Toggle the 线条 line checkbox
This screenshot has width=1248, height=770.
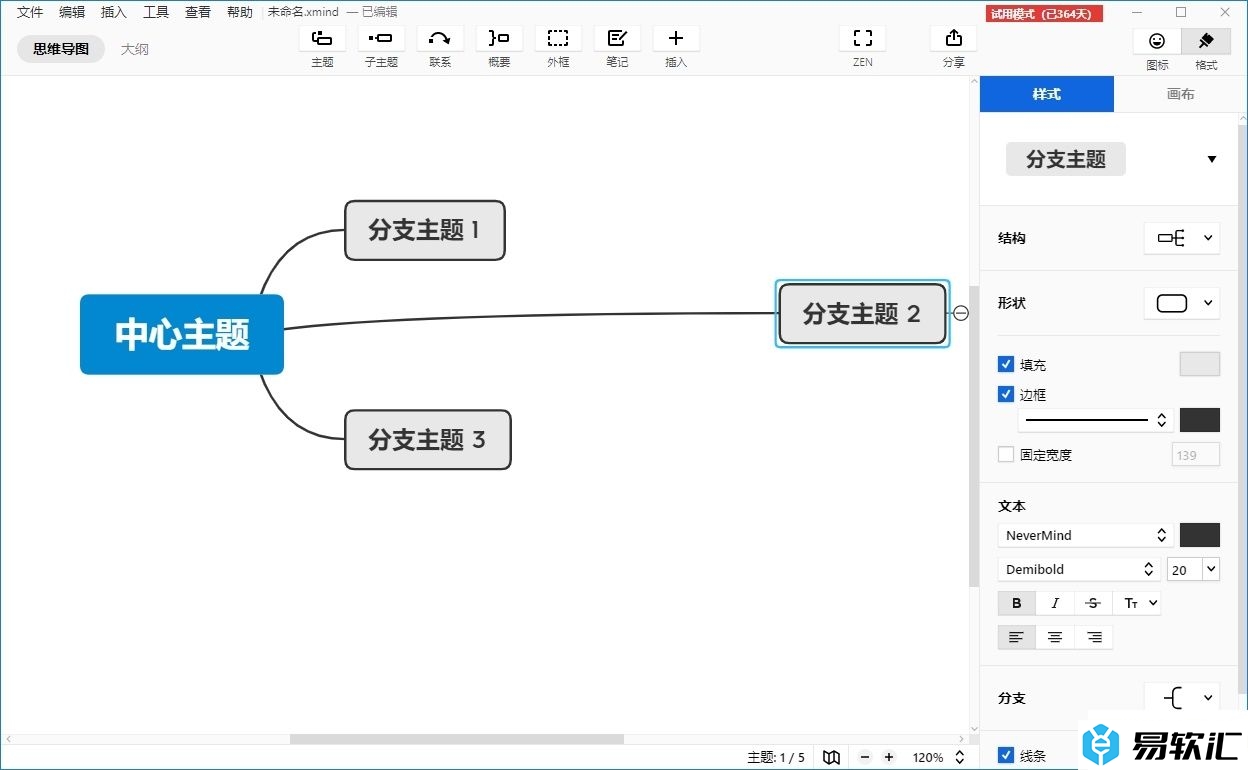(x=1006, y=755)
